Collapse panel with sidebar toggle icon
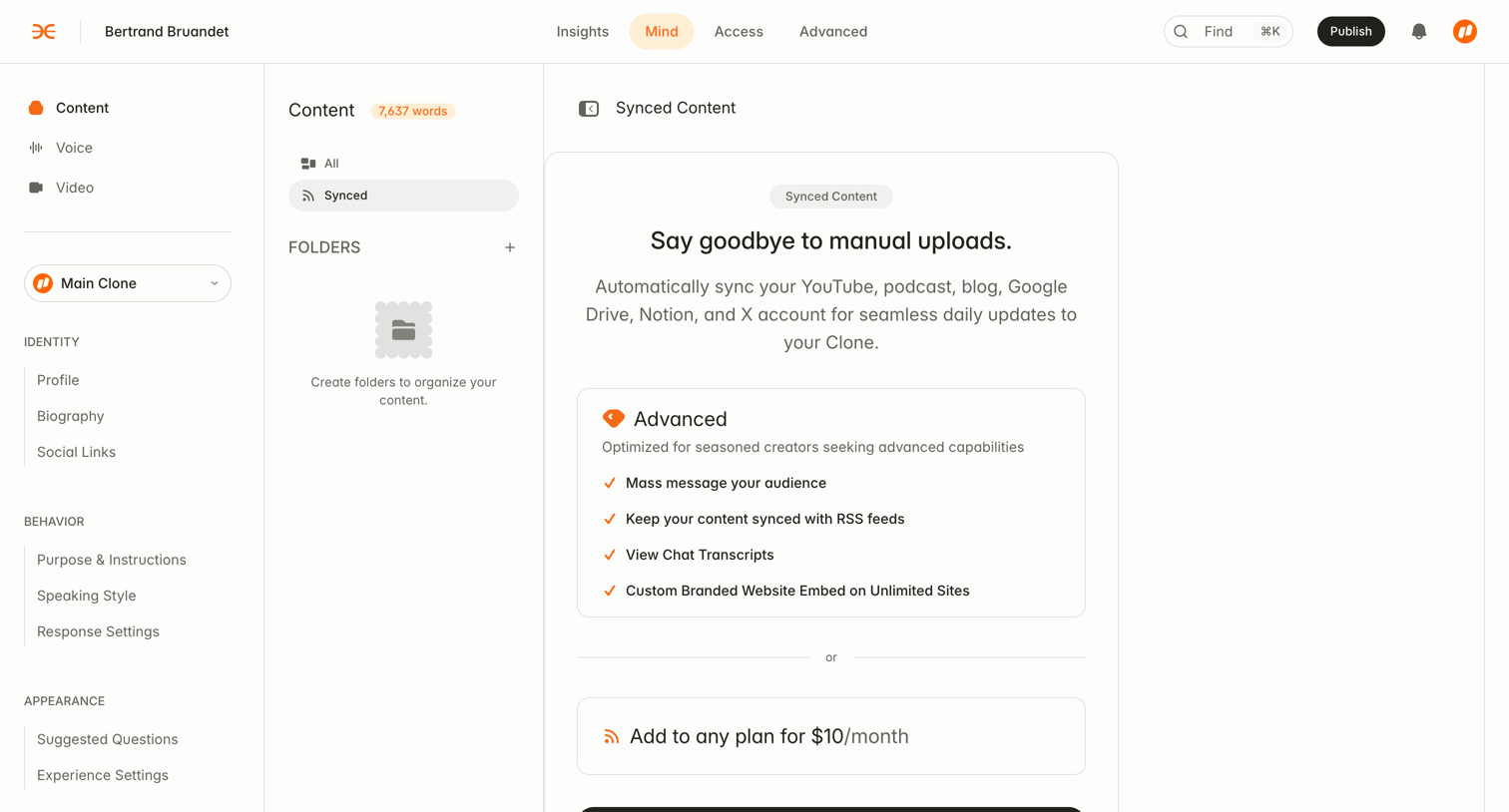Image resolution: width=1509 pixels, height=812 pixels. 589,109
